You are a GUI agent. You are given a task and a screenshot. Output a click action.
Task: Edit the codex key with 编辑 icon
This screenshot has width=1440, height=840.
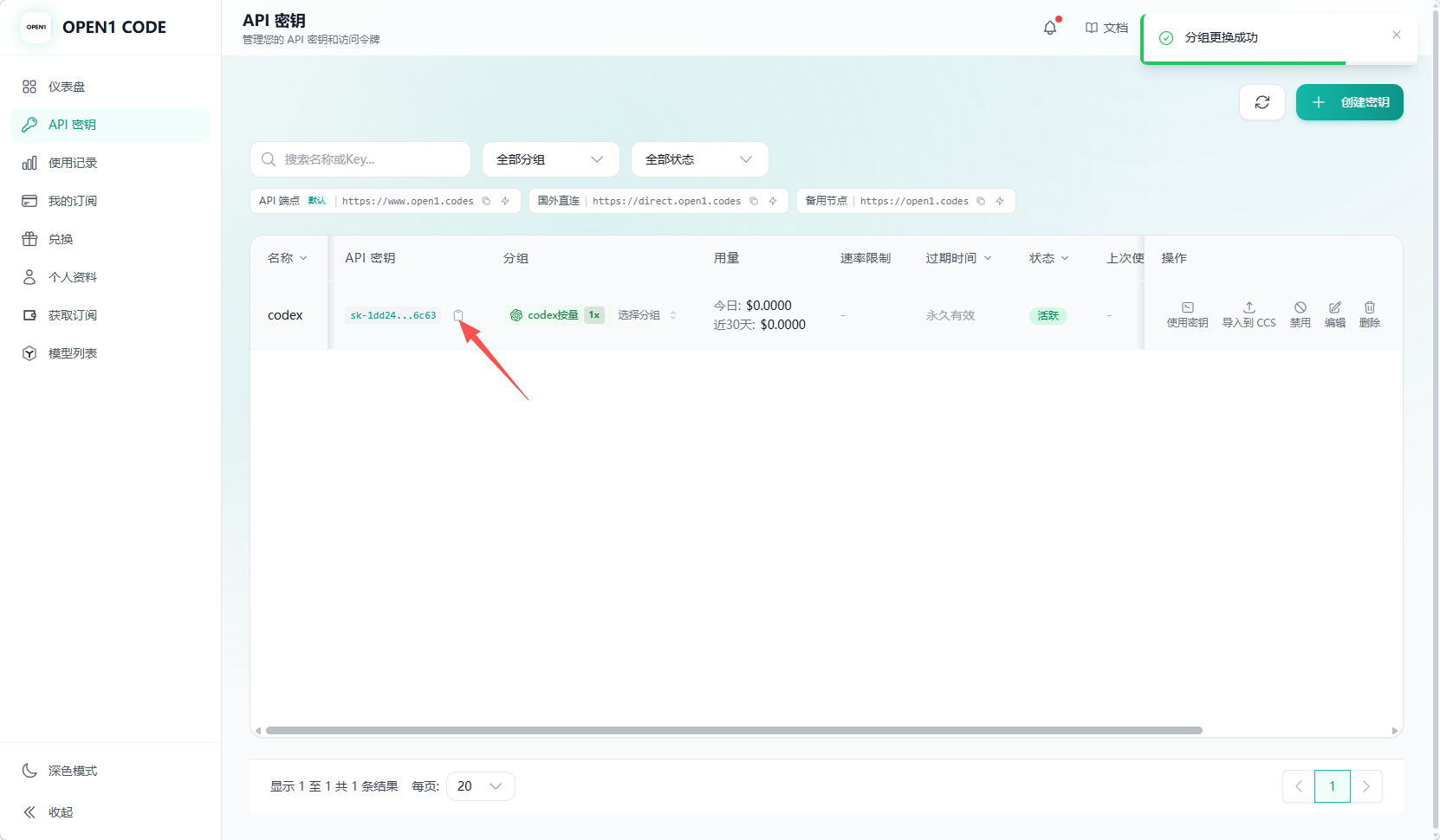point(1334,314)
